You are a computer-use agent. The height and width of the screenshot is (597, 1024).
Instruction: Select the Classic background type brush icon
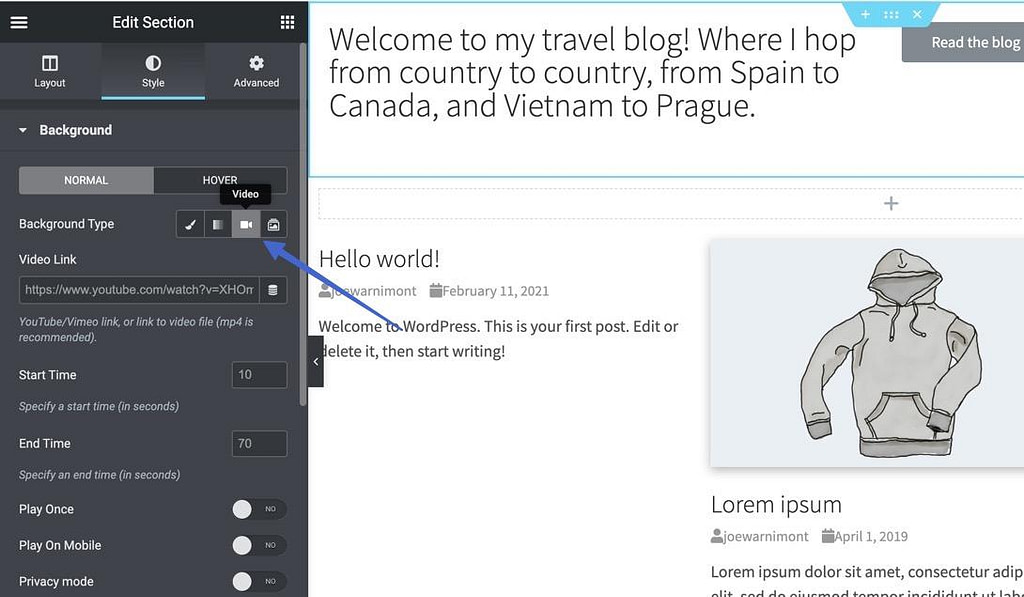(x=189, y=224)
